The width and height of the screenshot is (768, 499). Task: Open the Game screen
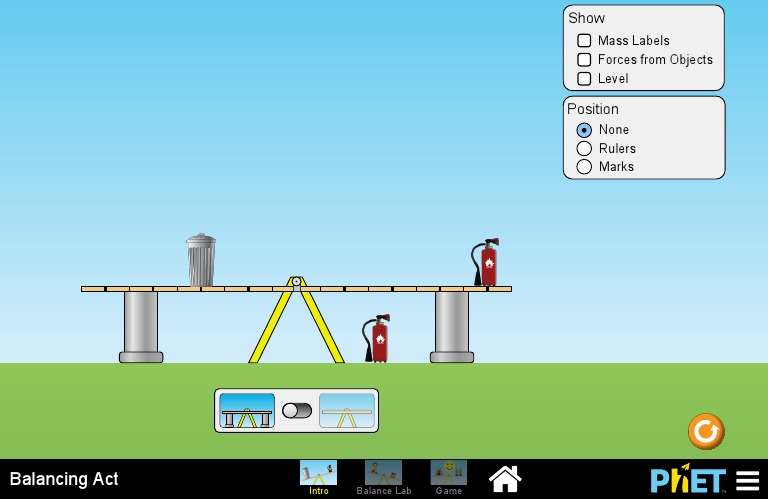[x=449, y=478]
